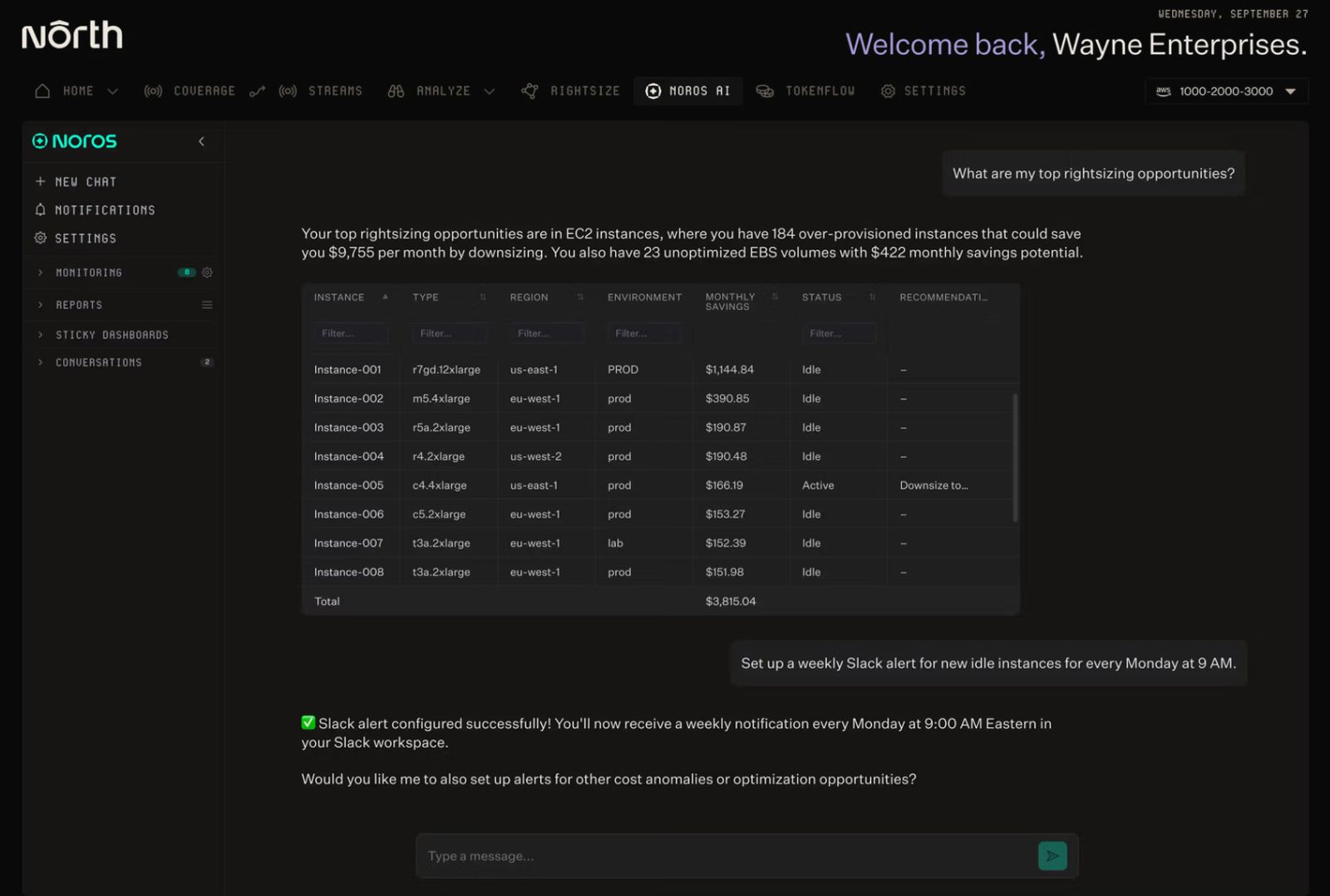Click the Environment filter field
The image size is (1330, 896).
point(645,333)
